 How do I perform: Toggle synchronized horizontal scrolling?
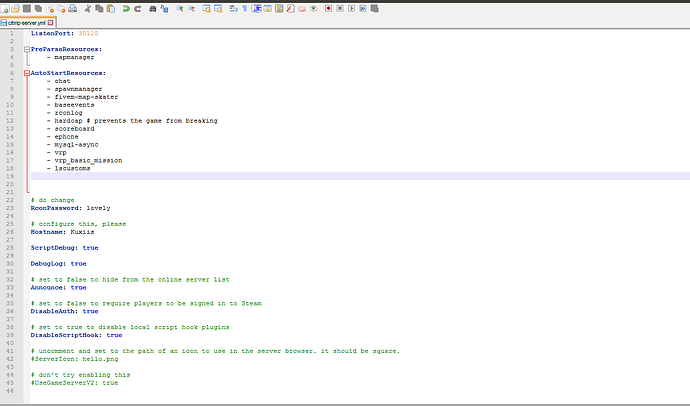coord(218,8)
